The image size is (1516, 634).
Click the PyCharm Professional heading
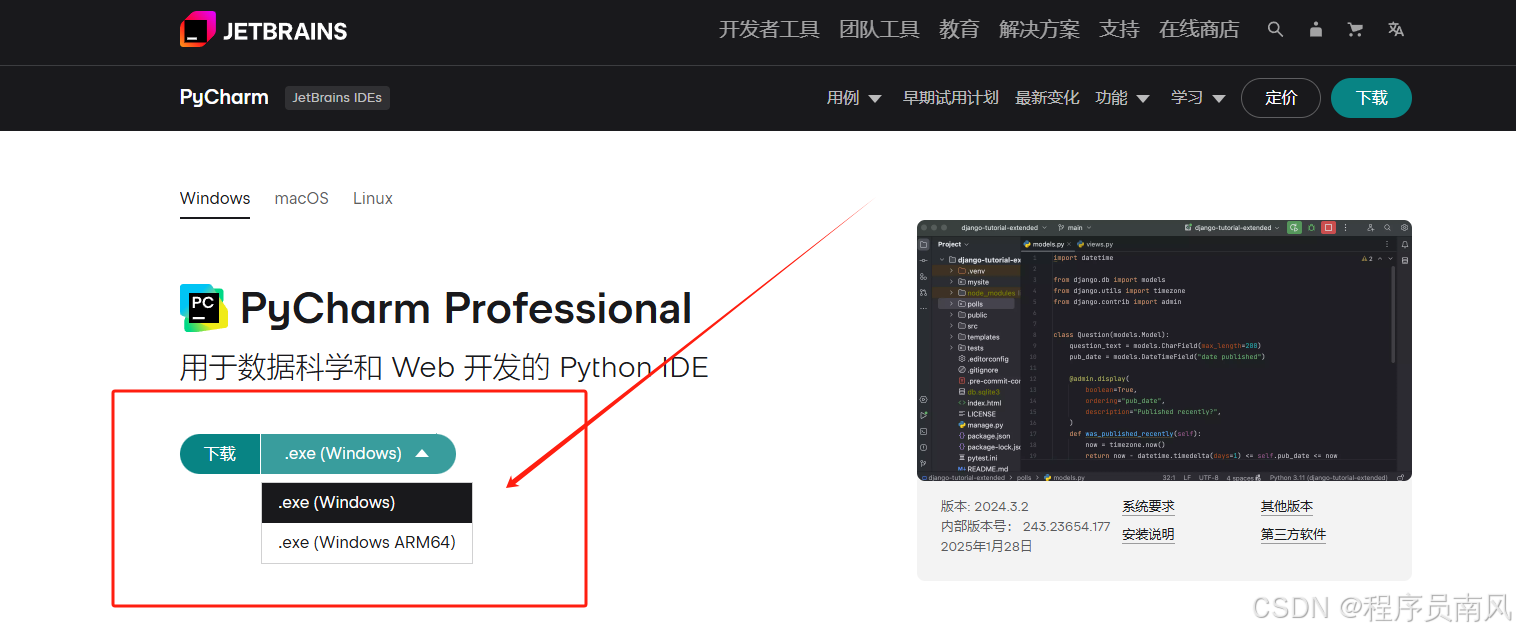pos(466,308)
